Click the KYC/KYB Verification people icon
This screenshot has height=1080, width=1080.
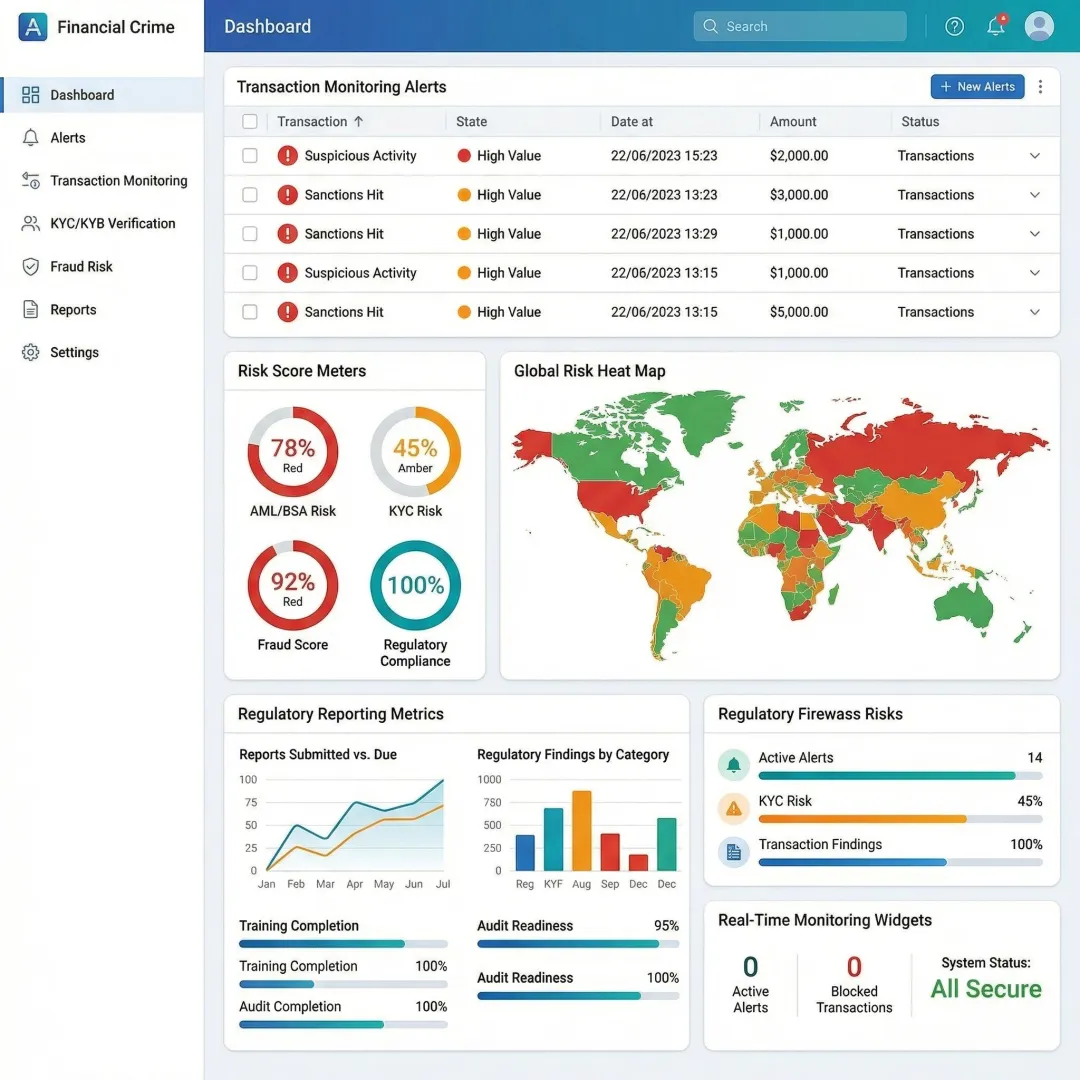coord(30,223)
